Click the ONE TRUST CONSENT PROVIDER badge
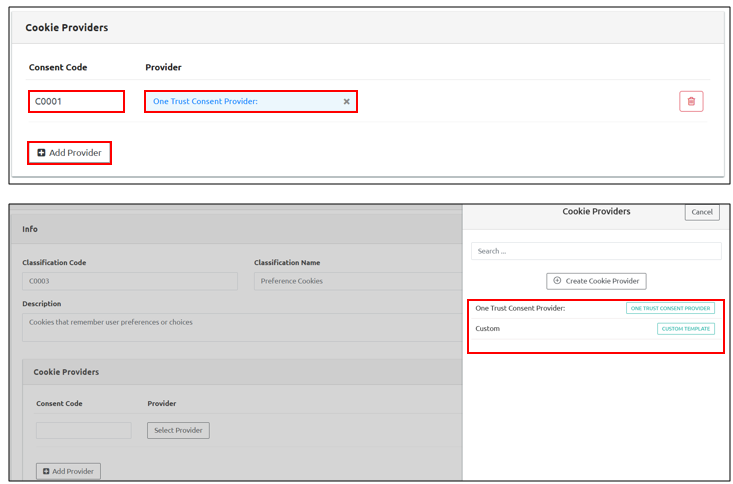Image resolution: width=733 pixels, height=484 pixels. (x=670, y=308)
